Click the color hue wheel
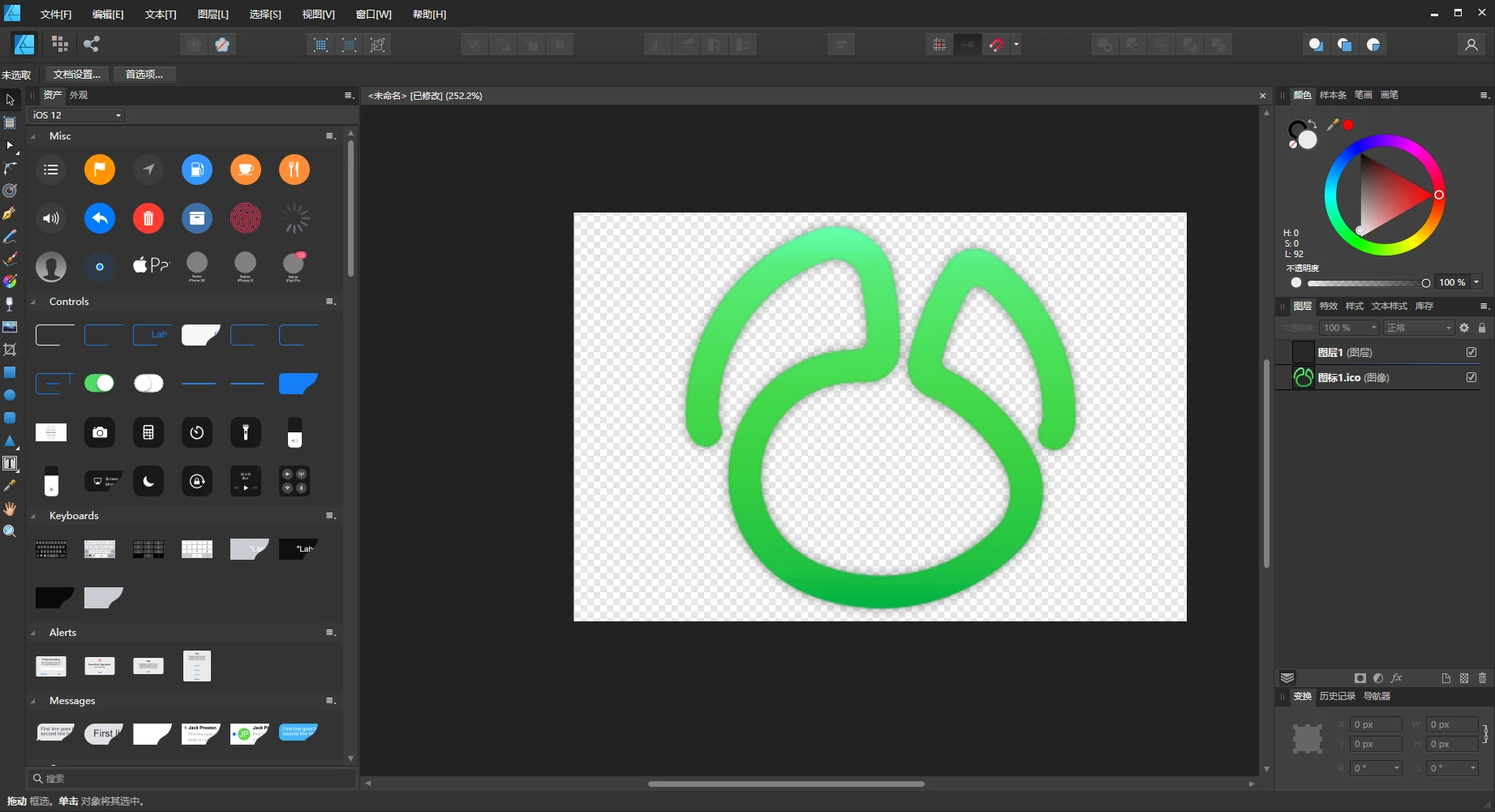The width and height of the screenshot is (1495, 812). (1384, 195)
